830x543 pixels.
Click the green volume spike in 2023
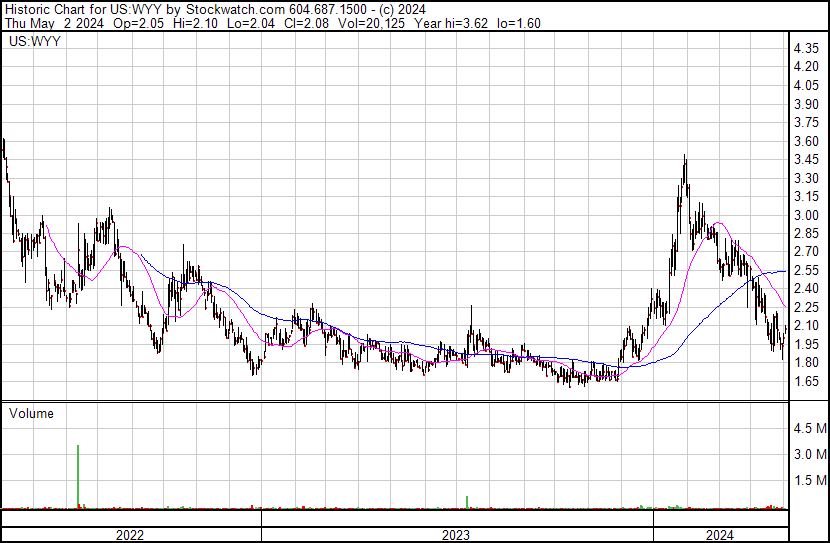click(x=467, y=501)
